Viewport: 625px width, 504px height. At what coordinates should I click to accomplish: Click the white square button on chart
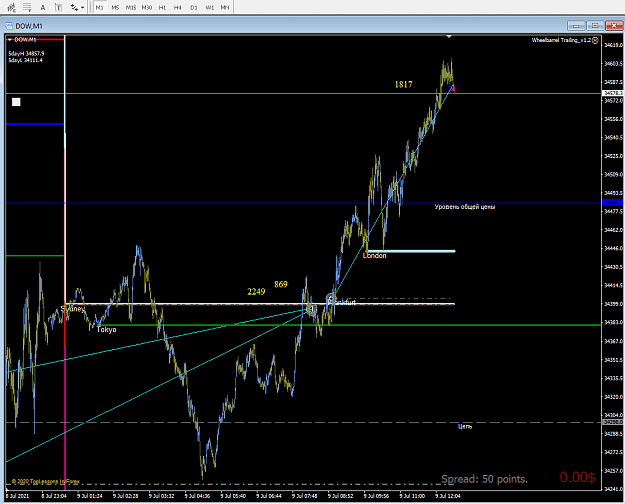point(16,102)
